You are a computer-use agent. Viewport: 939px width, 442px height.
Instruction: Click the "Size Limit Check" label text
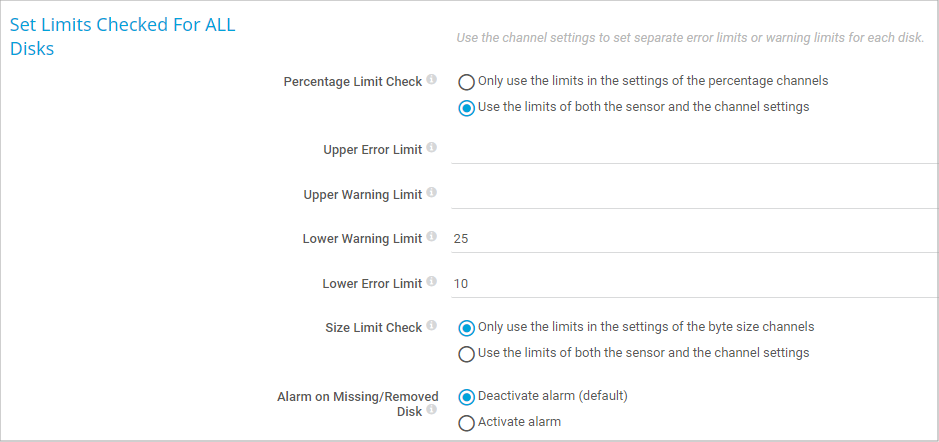click(x=373, y=327)
